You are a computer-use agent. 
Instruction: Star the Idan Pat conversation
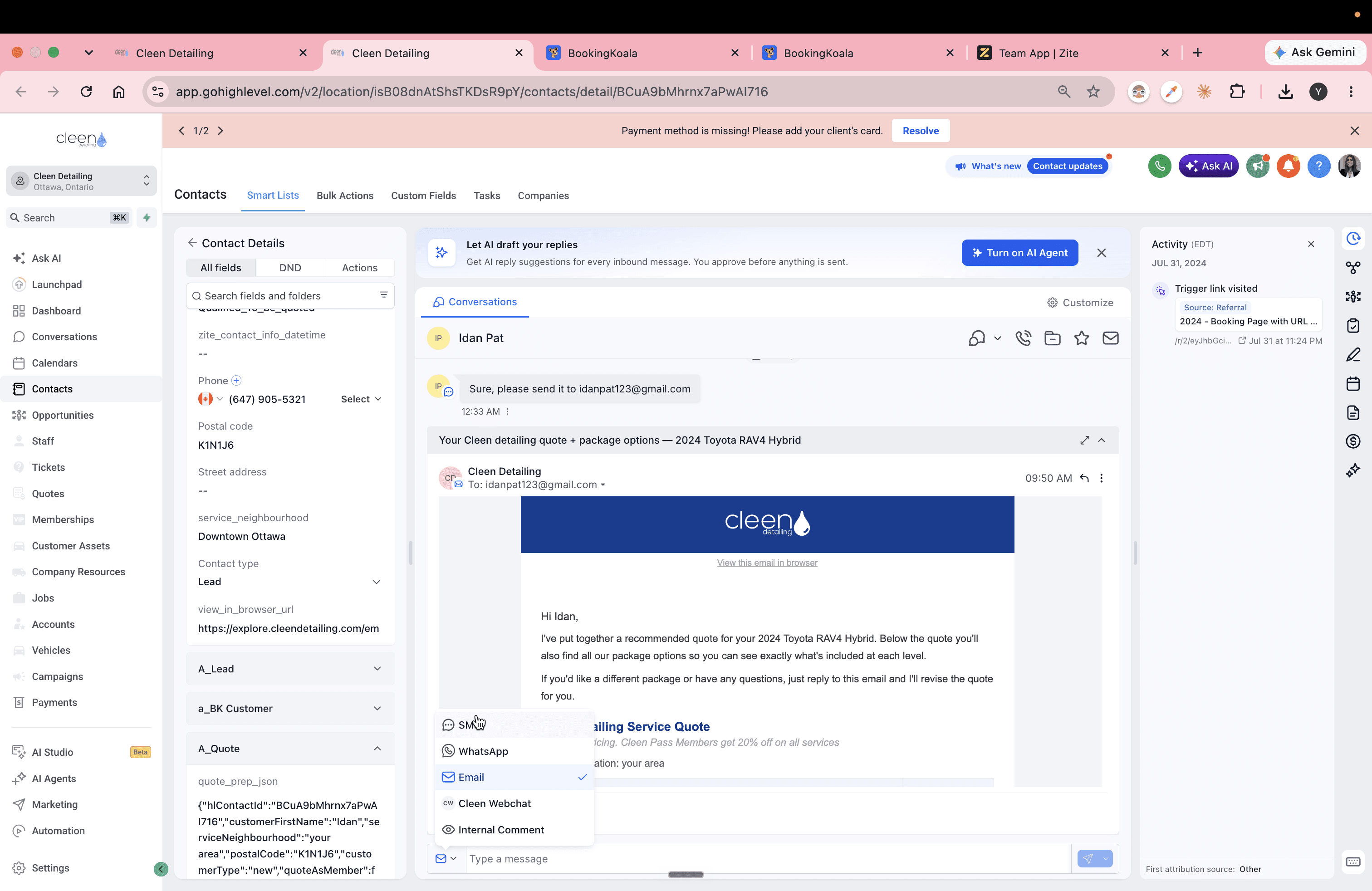[x=1082, y=338]
